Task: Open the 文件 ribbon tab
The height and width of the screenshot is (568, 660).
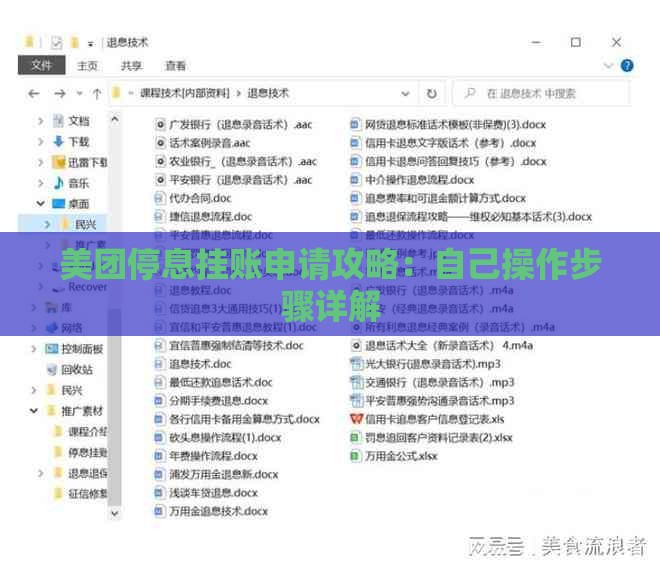Action: (42, 65)
